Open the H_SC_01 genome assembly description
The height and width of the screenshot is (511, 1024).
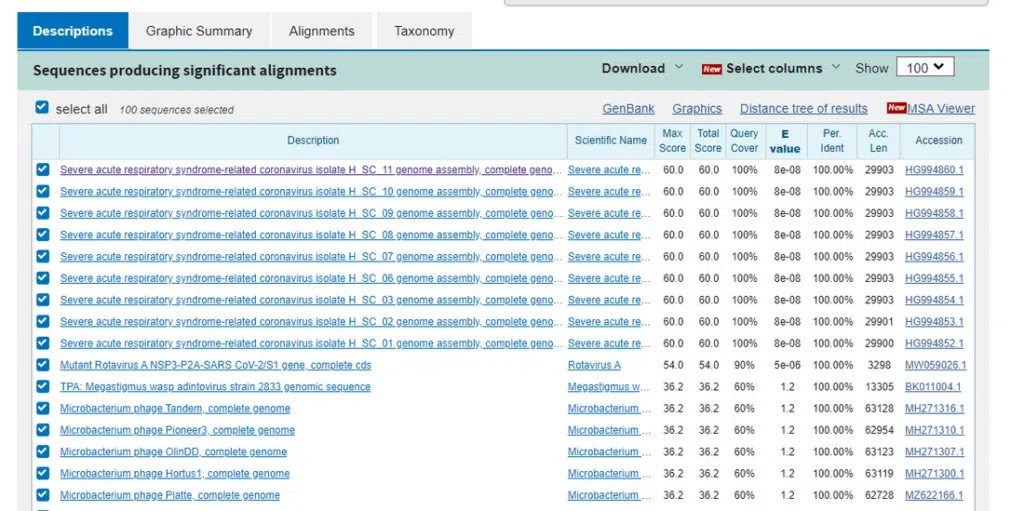click(x=311, y=343)
